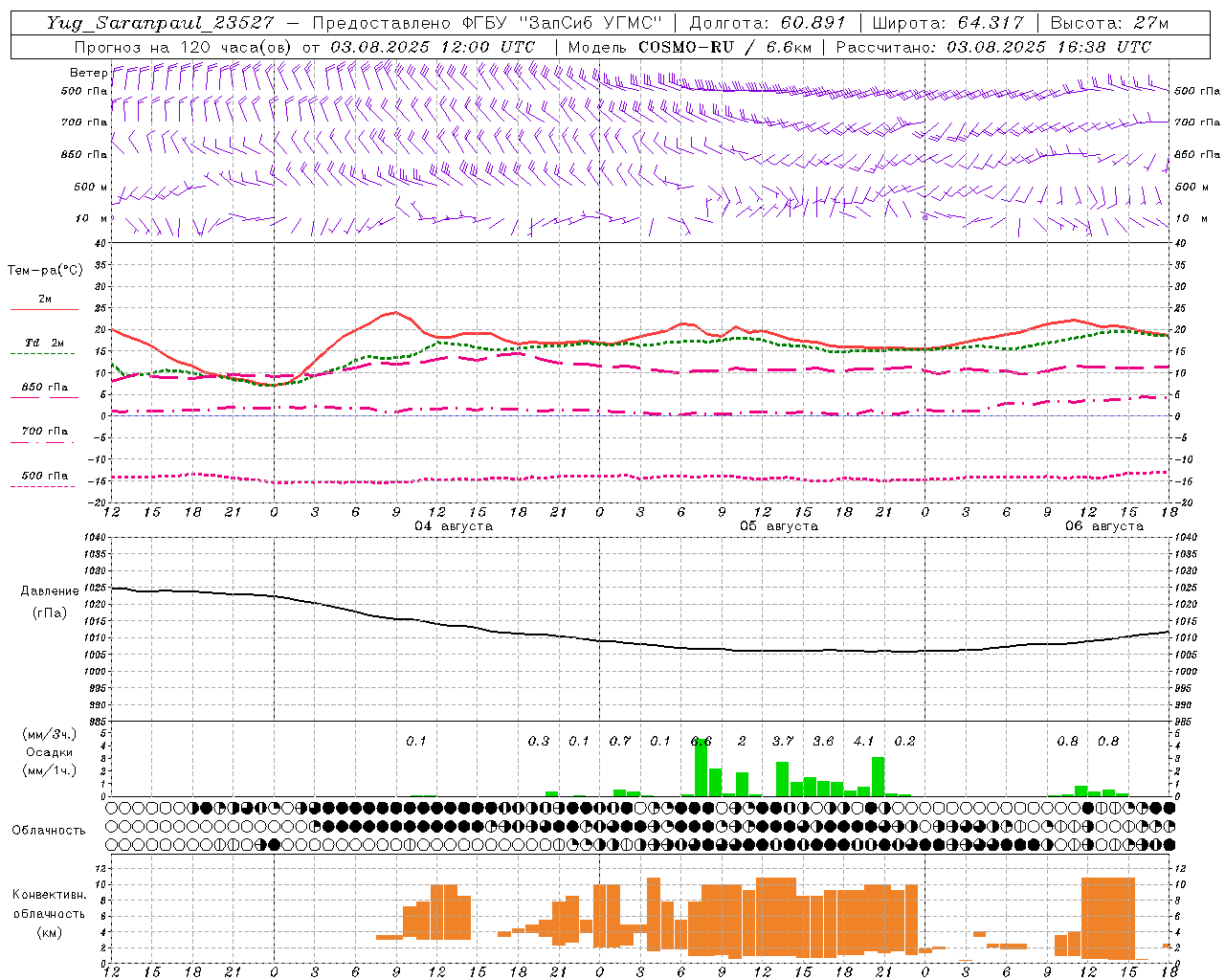
Task: Click the '500 м' wind level label on left
Action: 91,187
